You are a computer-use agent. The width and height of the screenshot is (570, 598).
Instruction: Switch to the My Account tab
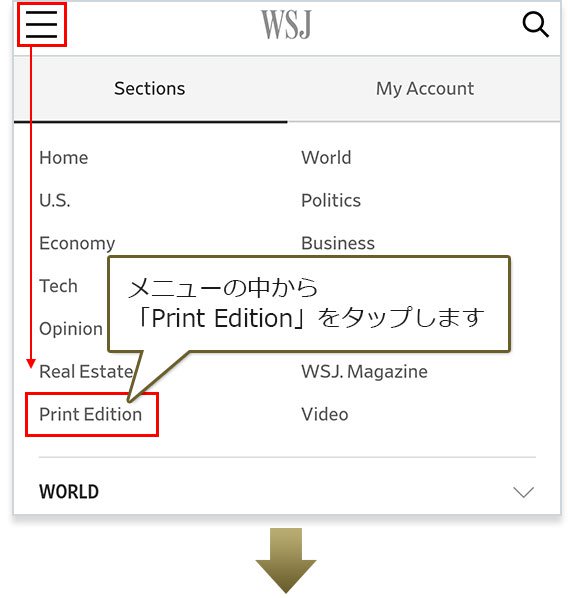[x=424, y=89]
